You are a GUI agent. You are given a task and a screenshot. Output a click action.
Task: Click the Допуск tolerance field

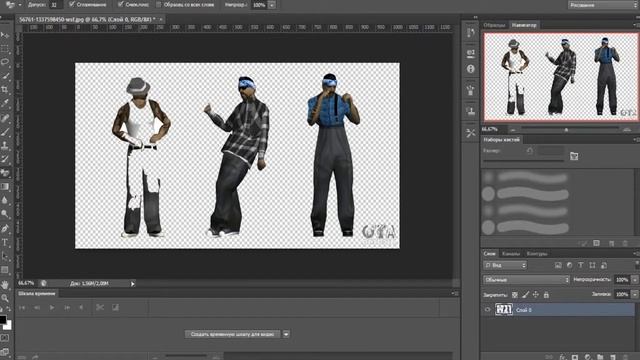point(56,5)
